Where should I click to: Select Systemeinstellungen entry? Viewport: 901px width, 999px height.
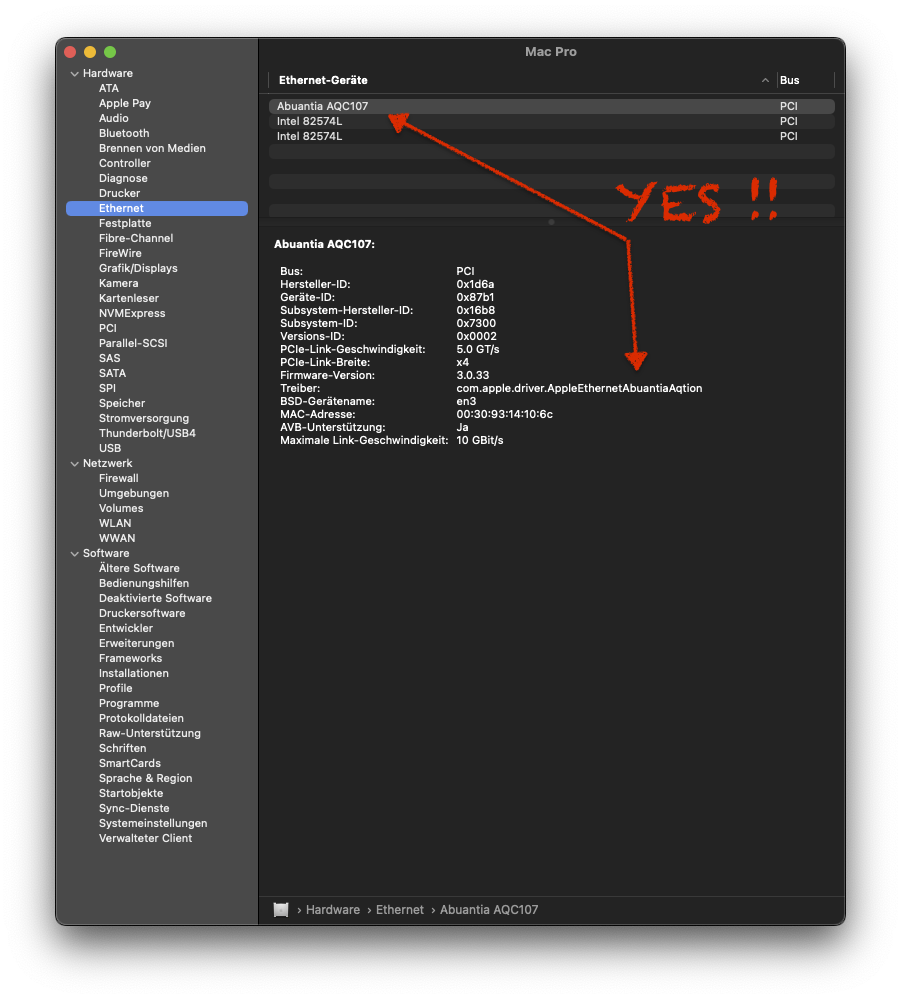tap(153, 823)
